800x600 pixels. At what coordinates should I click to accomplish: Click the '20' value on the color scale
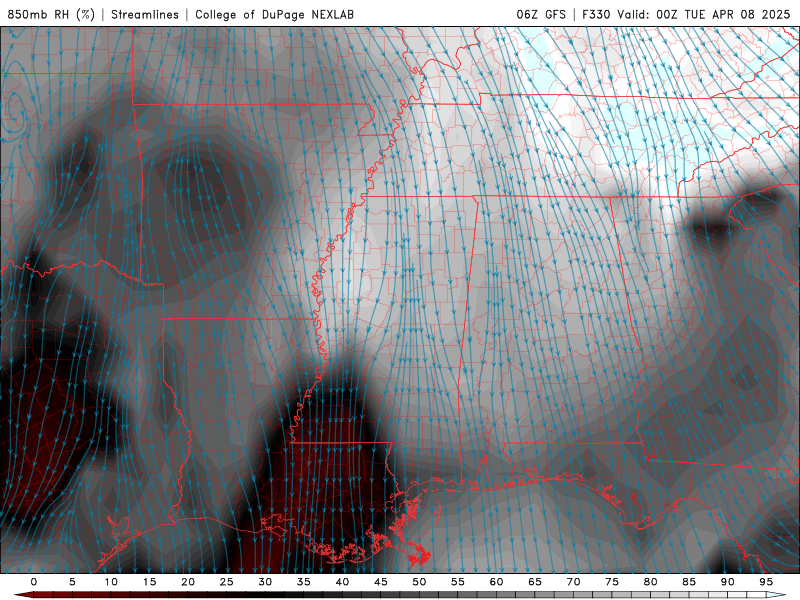pyautogui.click(x=188, y=582)
